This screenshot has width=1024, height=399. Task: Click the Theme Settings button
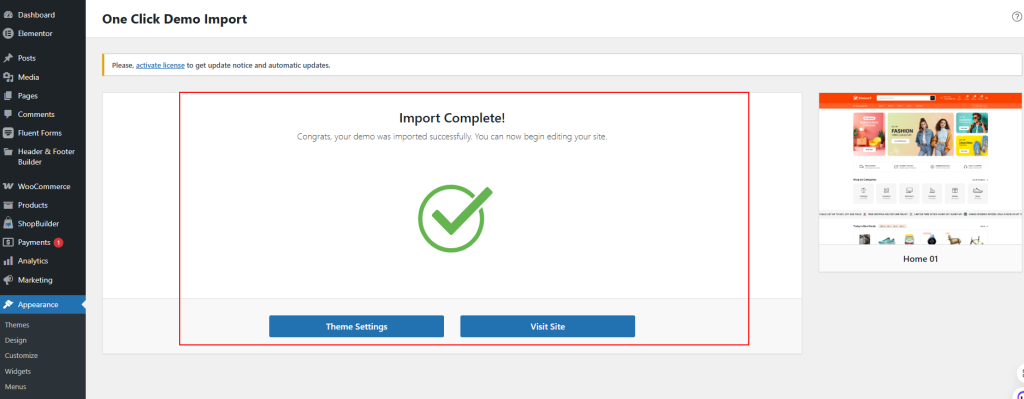357,327
